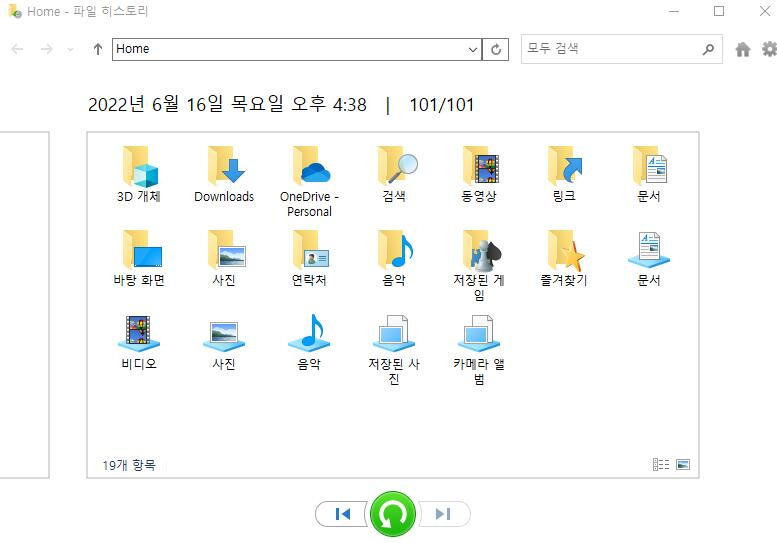Select the 비디오 library

click(x=139, y=342)
